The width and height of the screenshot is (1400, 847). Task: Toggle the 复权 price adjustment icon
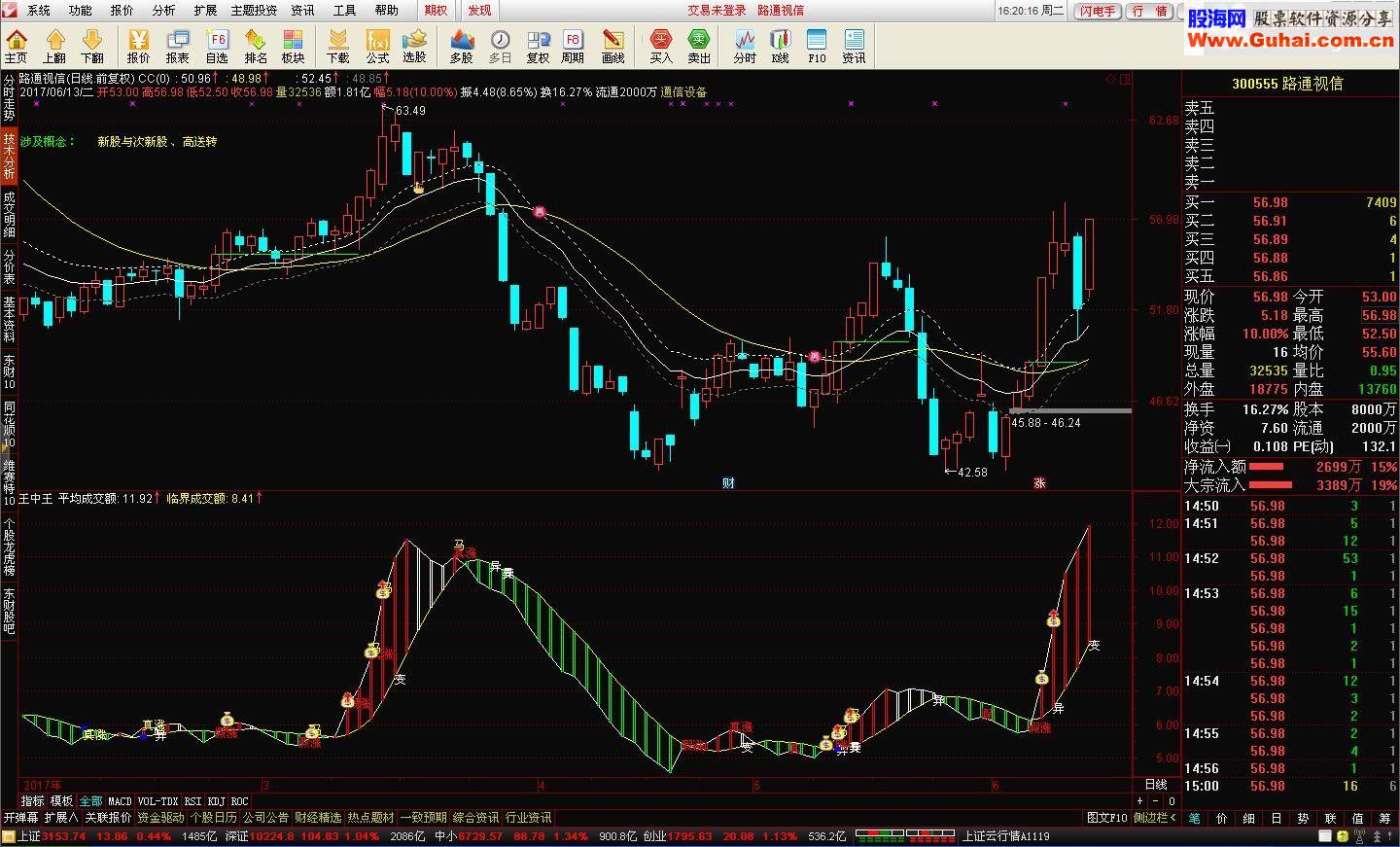pyautogui.click(x=538, y=47)
